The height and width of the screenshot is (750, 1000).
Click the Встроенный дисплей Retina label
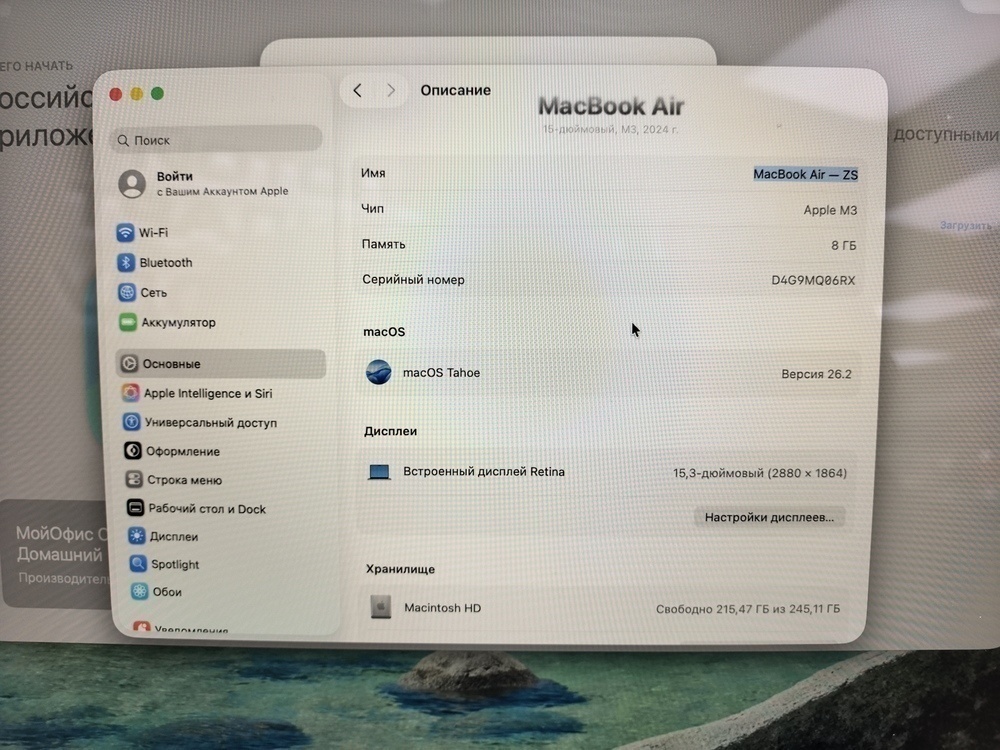tap(484, 471)
